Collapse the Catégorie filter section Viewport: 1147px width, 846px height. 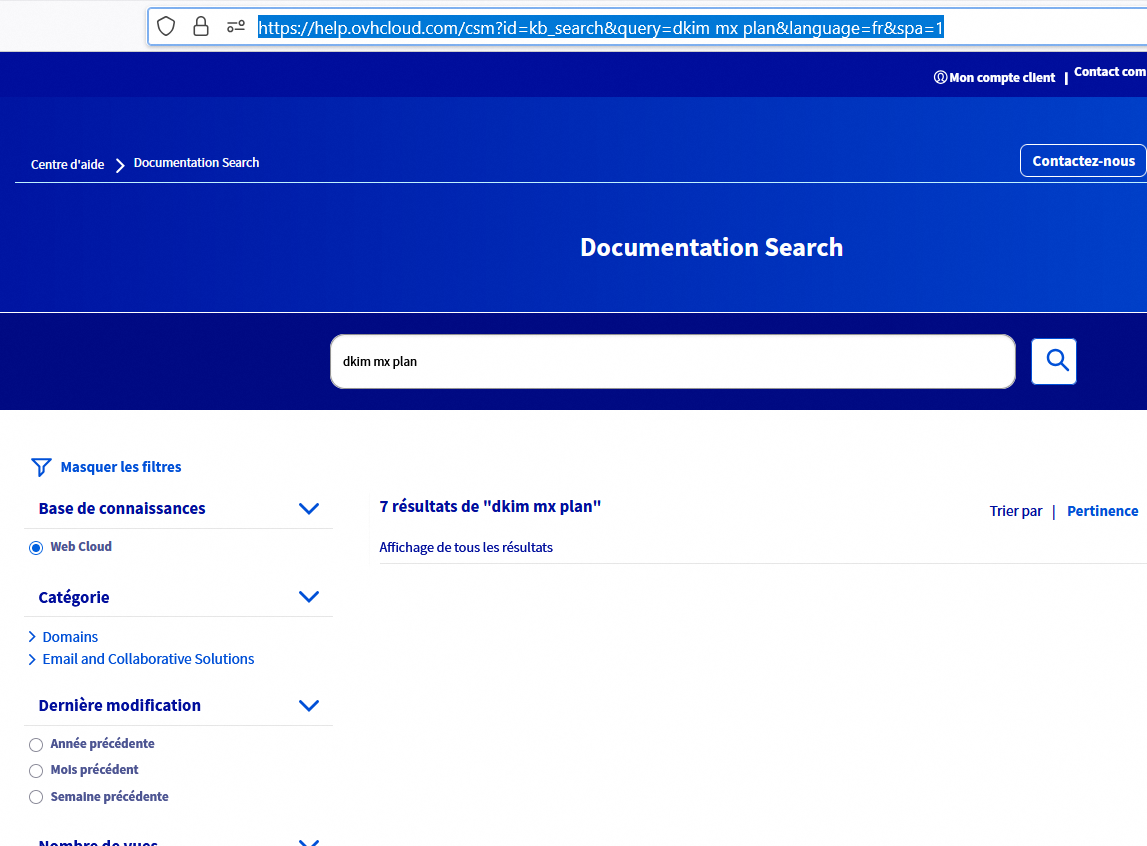point(309,597)
